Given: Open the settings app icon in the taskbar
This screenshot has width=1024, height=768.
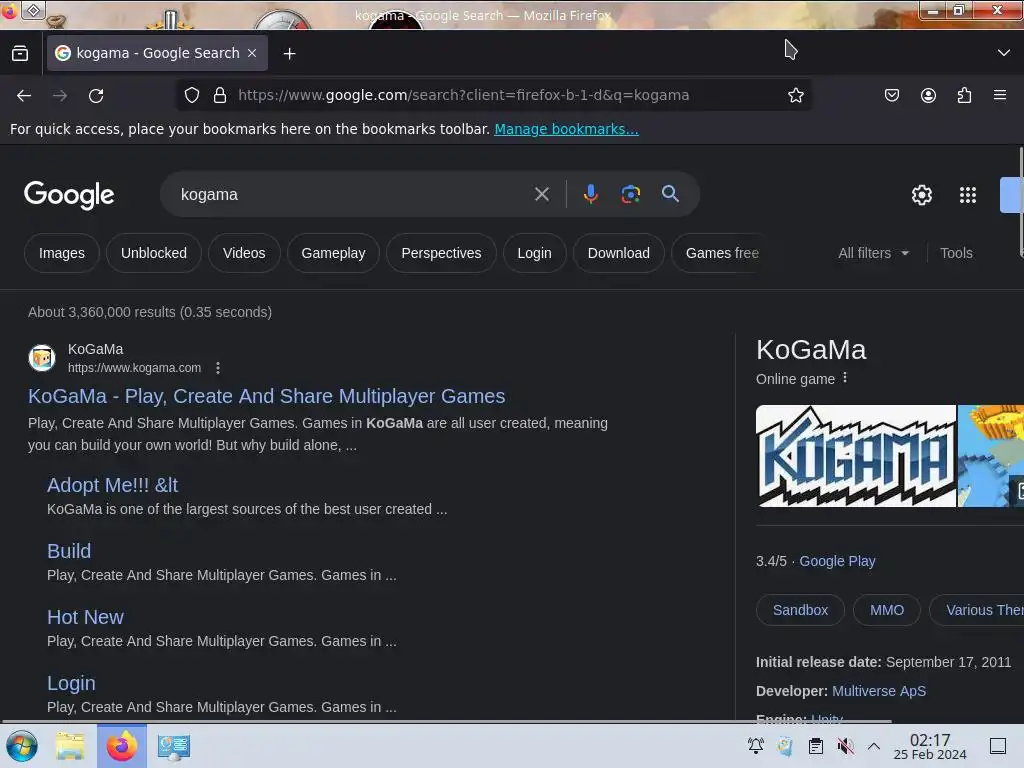Looking at the screenshot, I should click(174, 746).
